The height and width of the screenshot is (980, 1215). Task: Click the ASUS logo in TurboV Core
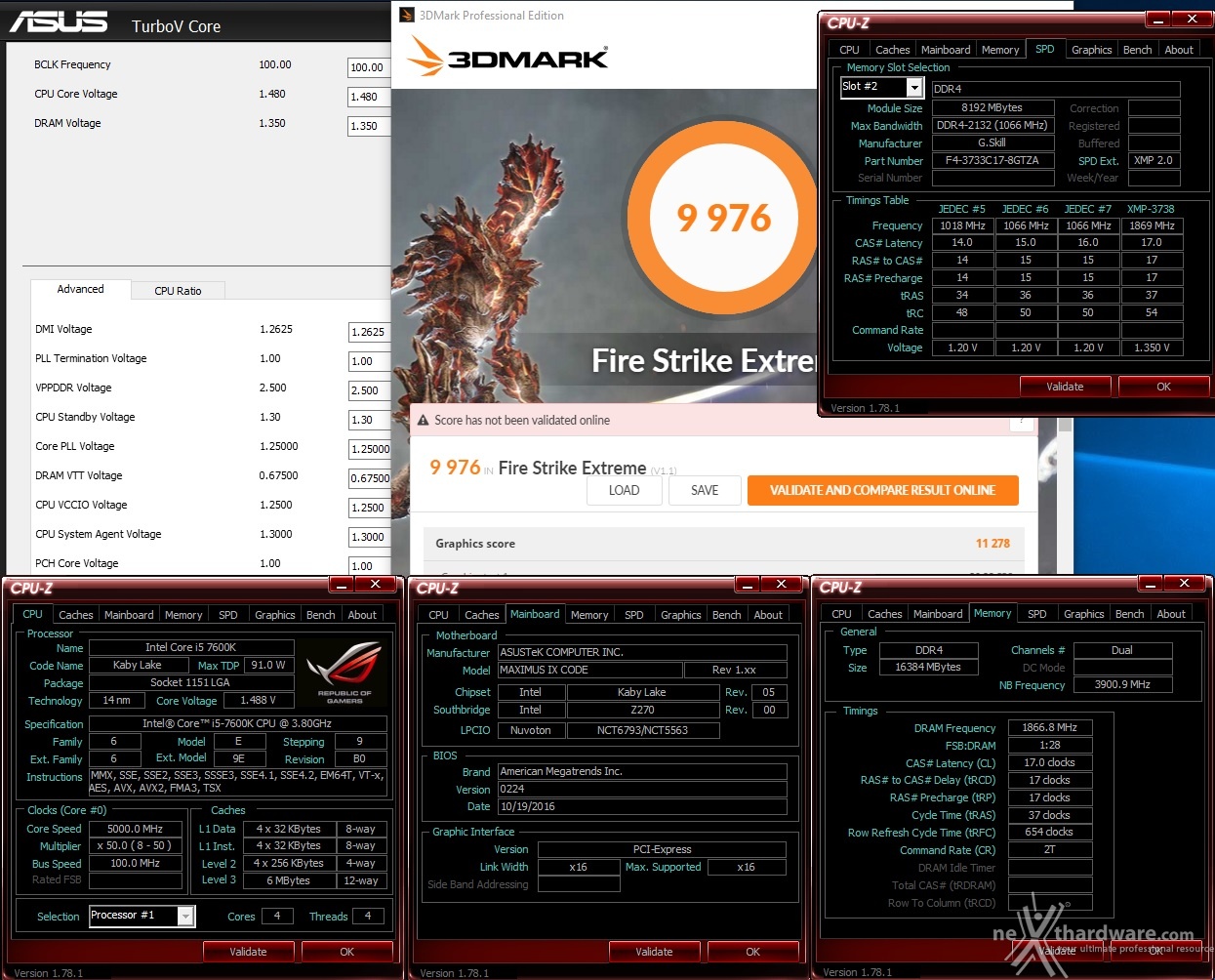(59, 21)
